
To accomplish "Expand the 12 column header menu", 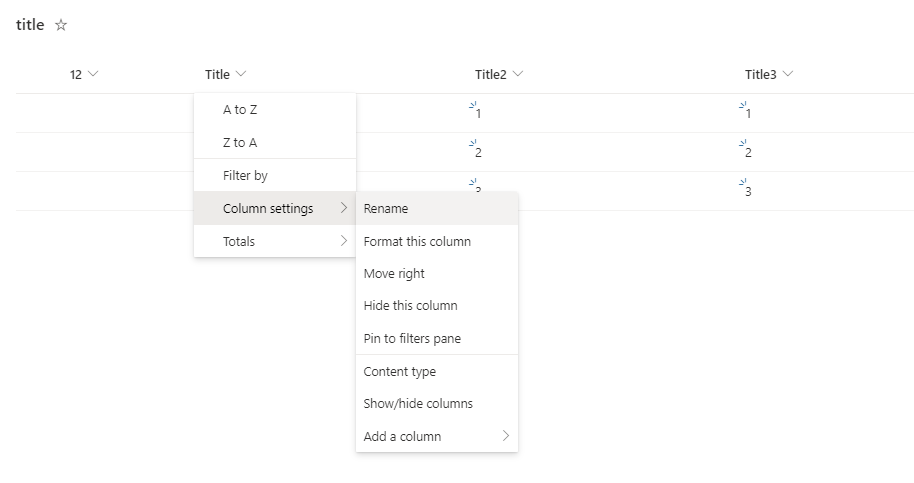I will 85,75.
